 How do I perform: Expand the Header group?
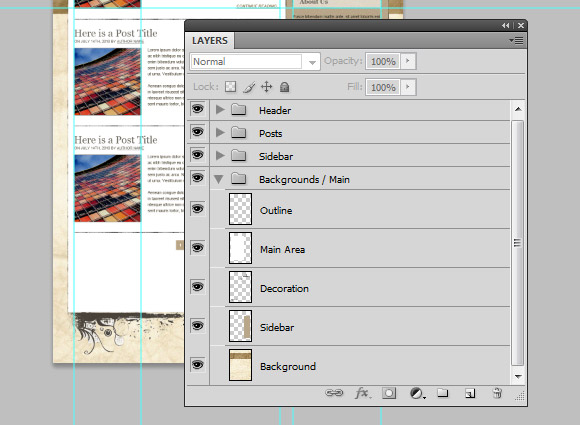click(x=220, y=109)
